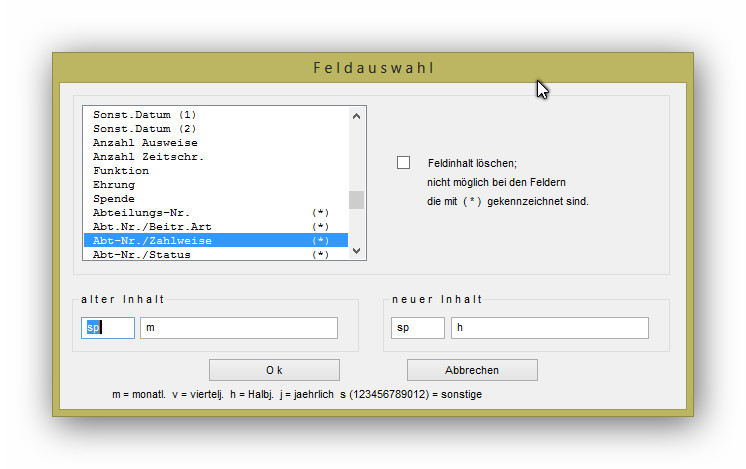Select Ehrung list entry

tap(114, 185)
